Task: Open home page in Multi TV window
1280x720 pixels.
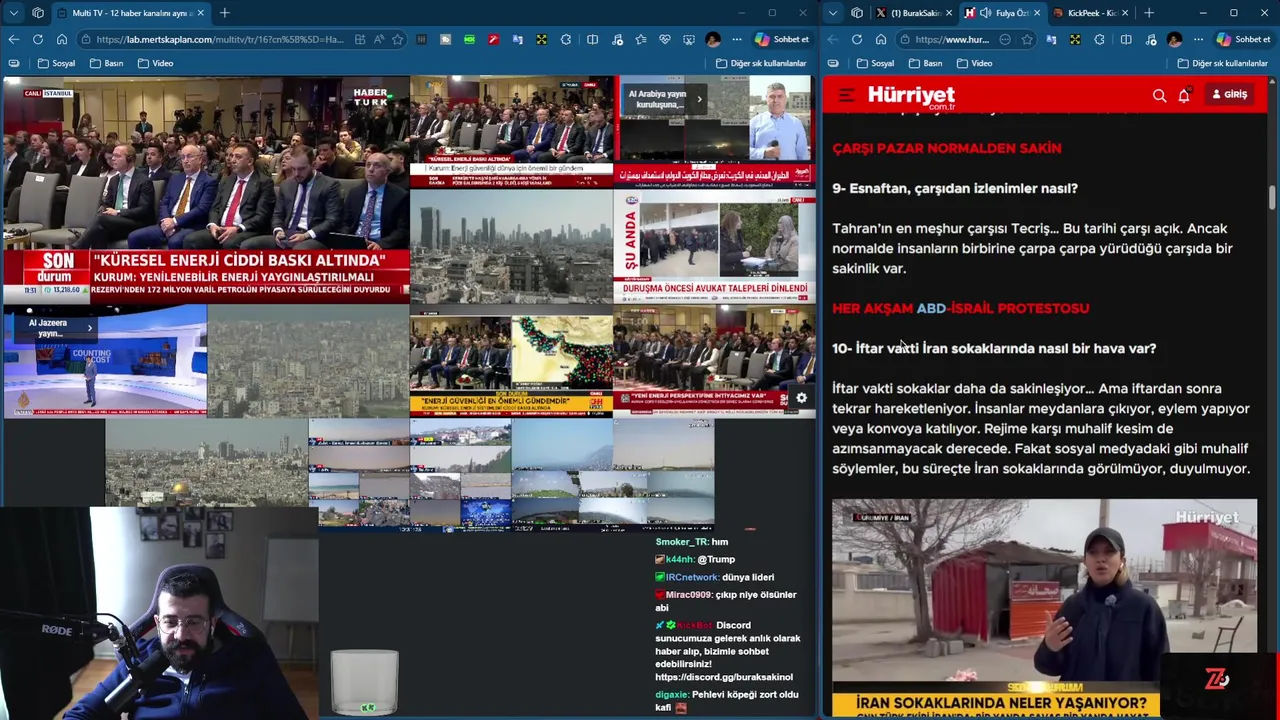Action: tap(61, 39)
